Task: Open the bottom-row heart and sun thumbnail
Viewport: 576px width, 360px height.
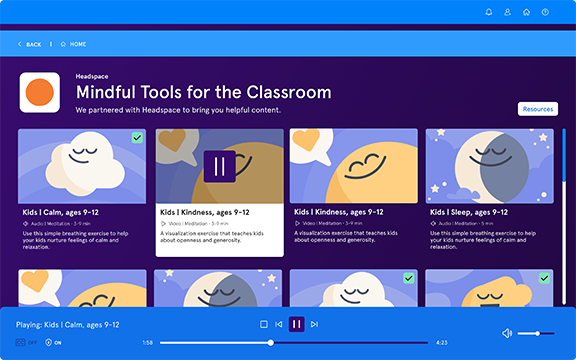Action: [x=82, y=288]
